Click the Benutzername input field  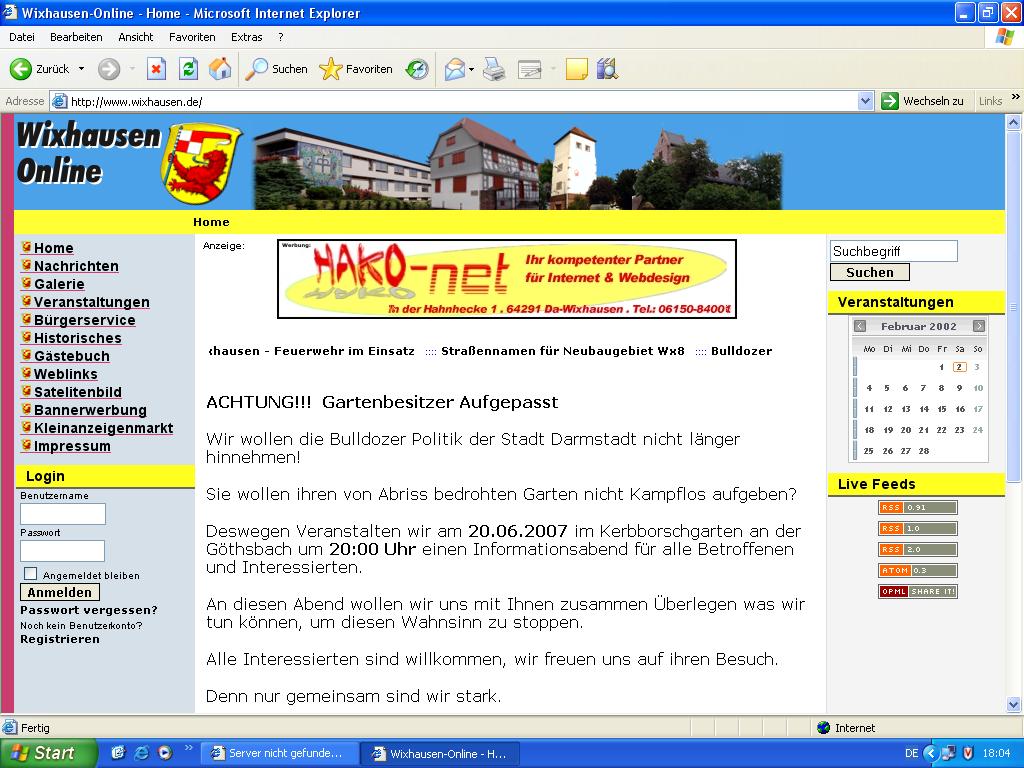(x=63, y=514)
